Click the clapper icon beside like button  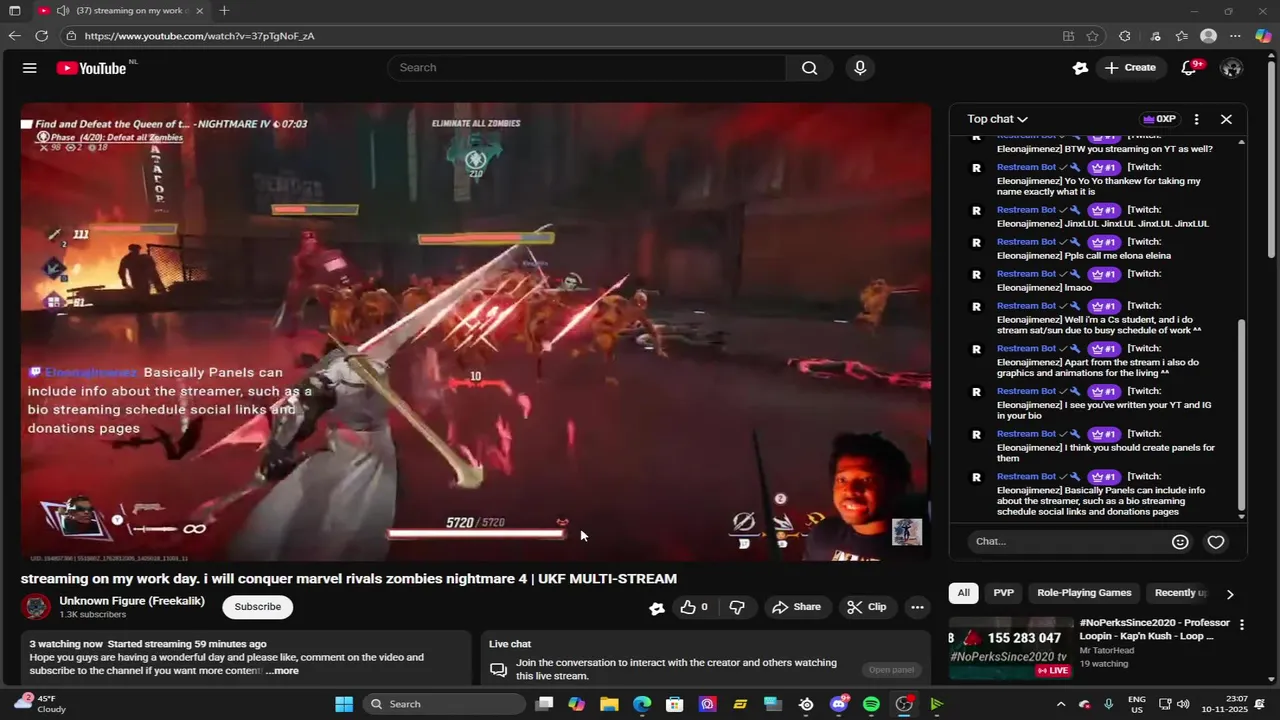point(657,607)
